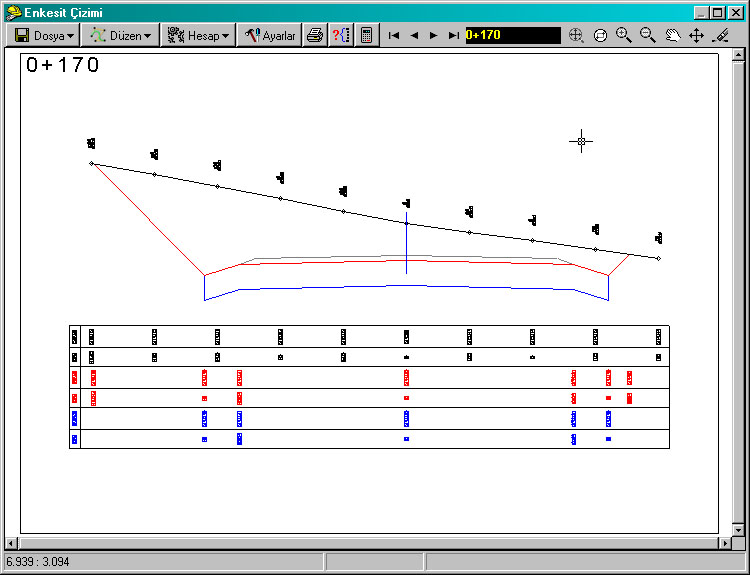Advance to the next cross-section

(433, 35)
